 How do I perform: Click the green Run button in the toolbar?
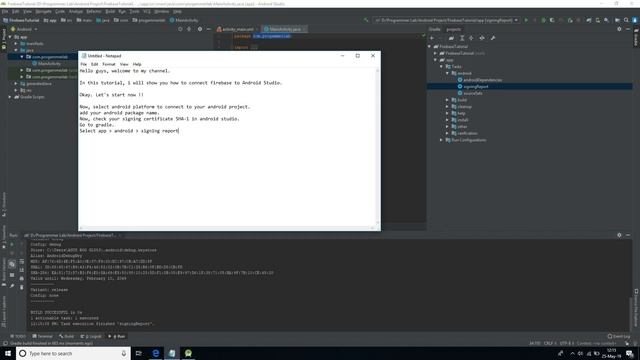click(526, 20)
